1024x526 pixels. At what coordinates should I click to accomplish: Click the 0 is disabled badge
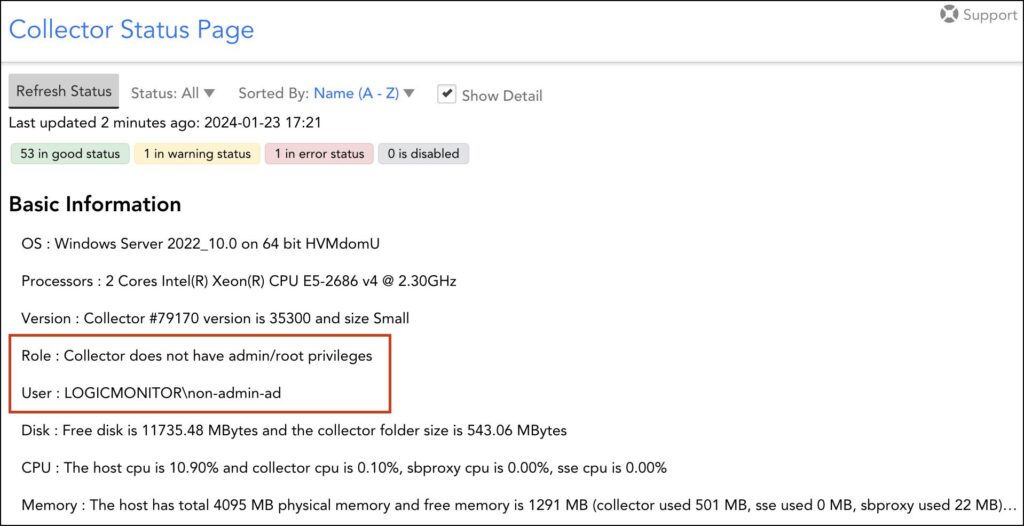click(x=423, y=154)
